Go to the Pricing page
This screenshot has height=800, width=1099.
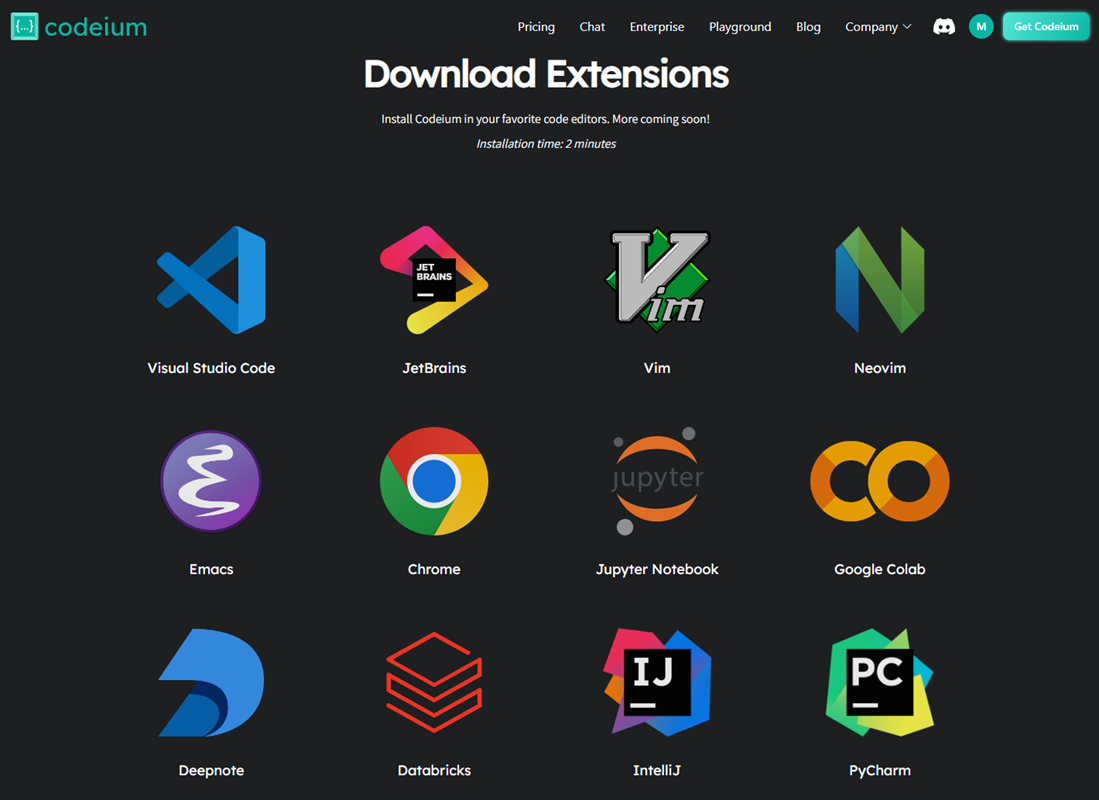tap(536, 27)
